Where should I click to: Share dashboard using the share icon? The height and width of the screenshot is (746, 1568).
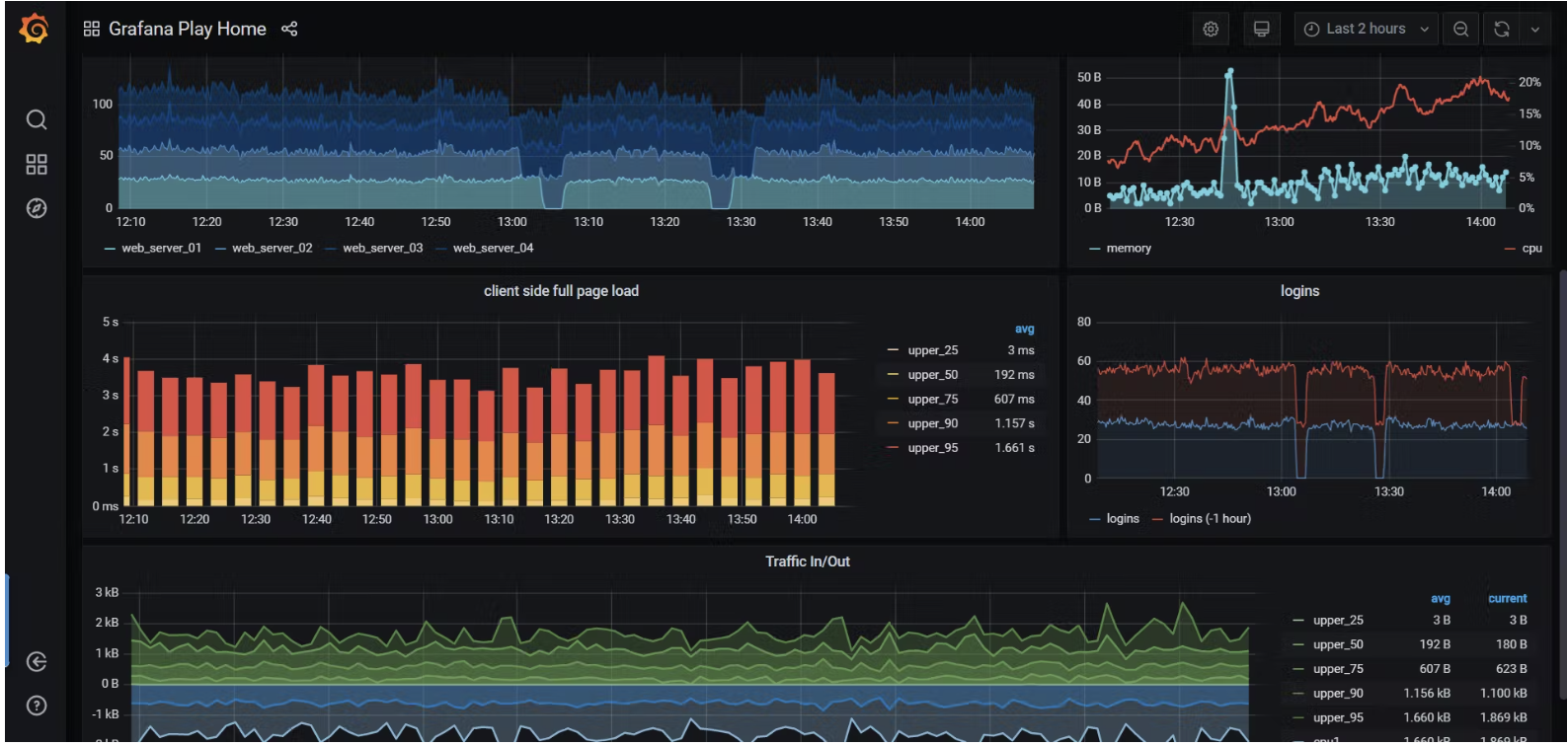tap(289, 29)
